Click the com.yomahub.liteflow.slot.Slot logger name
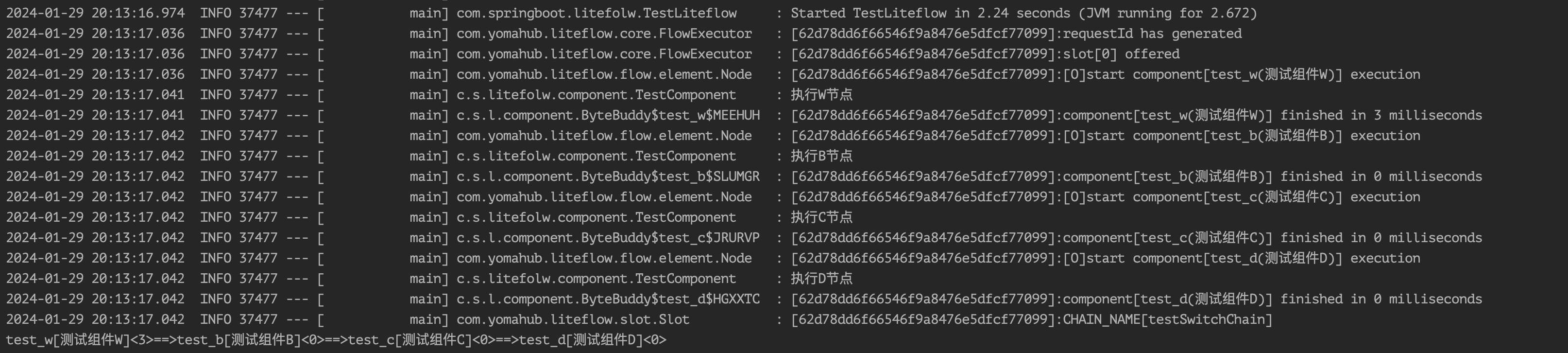 (x=573, y=319)
